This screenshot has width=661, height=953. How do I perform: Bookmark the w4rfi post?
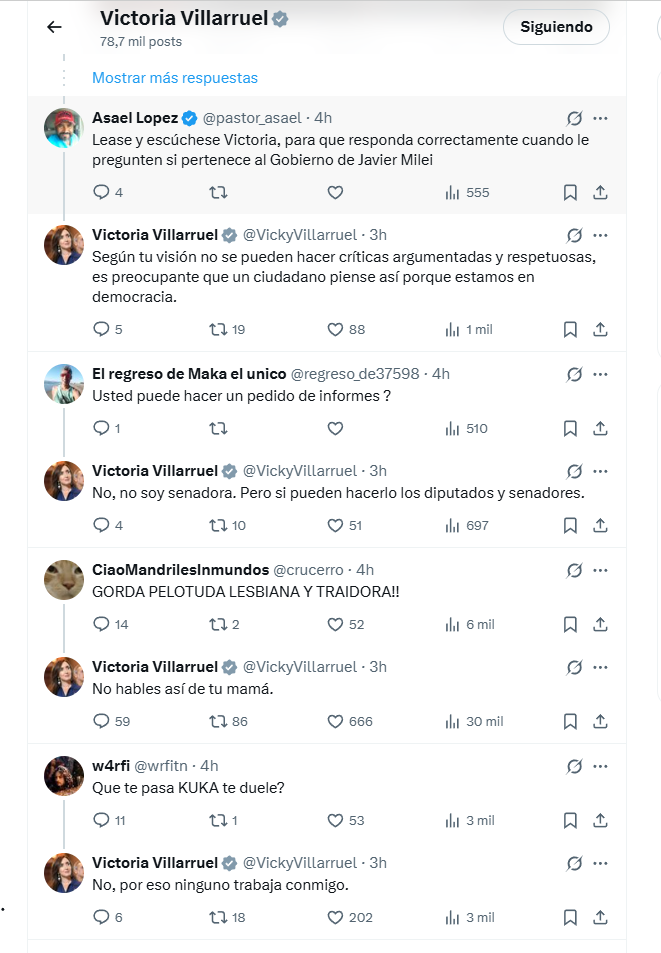click(x=569, y=820)
